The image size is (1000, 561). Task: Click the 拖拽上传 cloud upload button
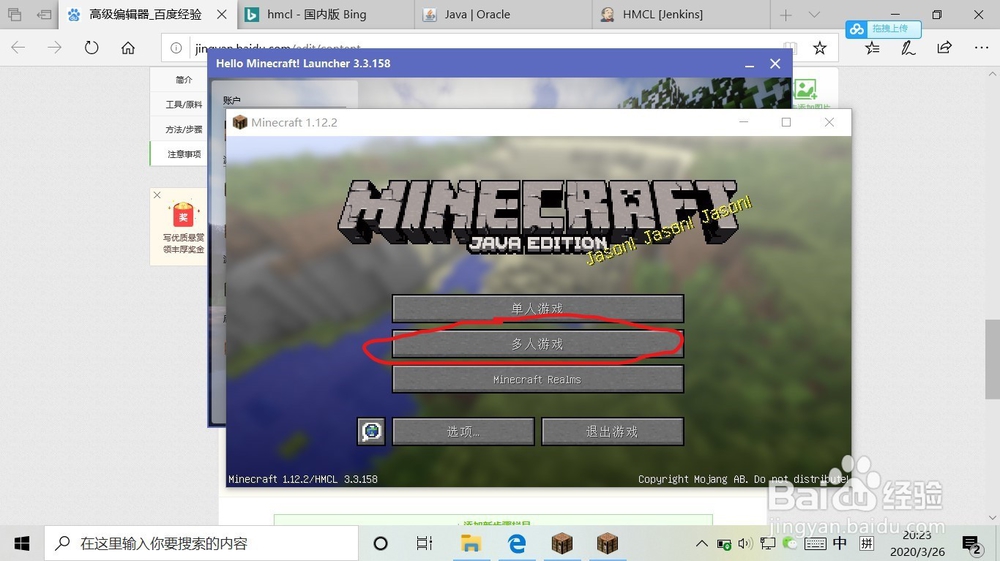(x=883, y=29)
